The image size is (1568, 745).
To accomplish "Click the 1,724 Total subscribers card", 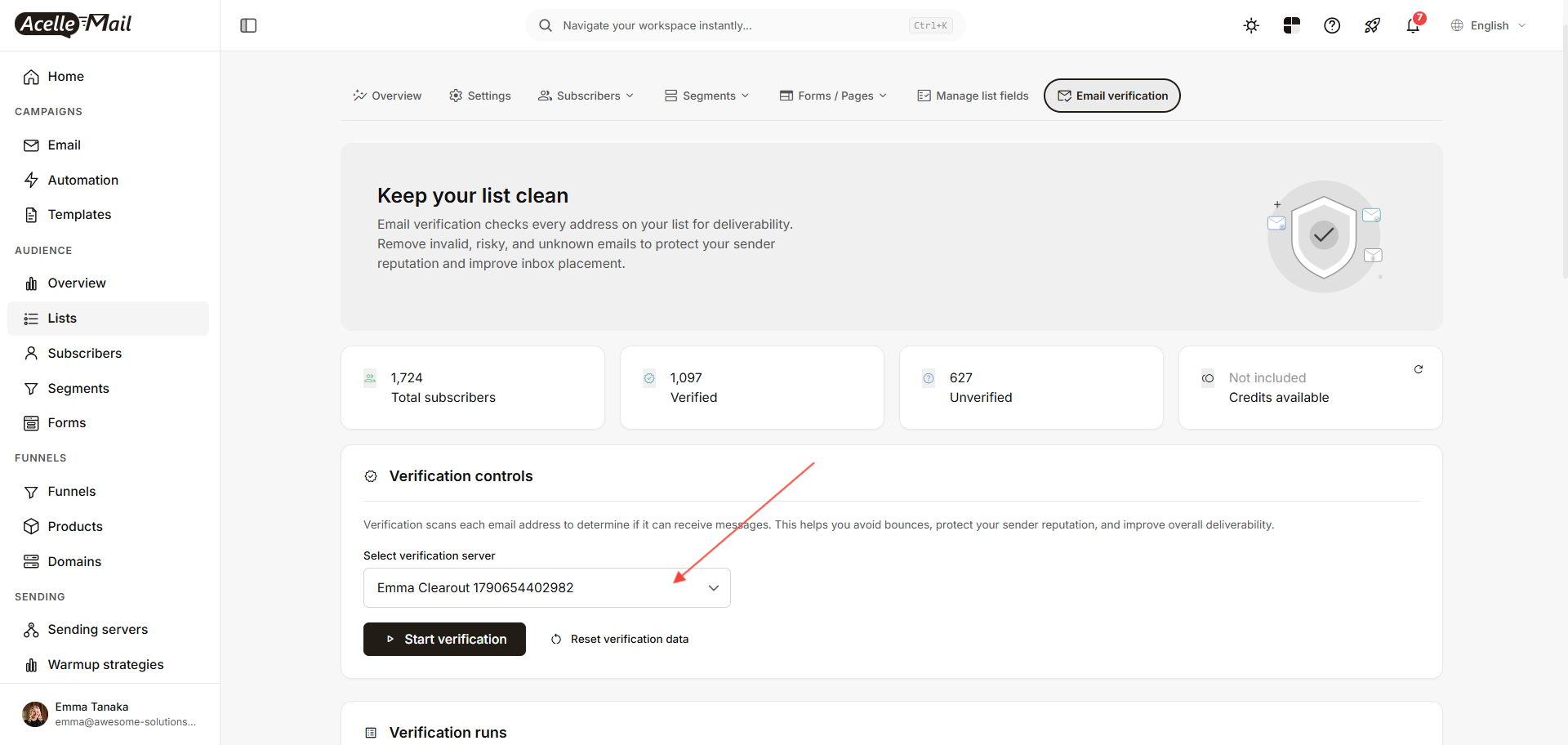I will (x=473, y=387).
